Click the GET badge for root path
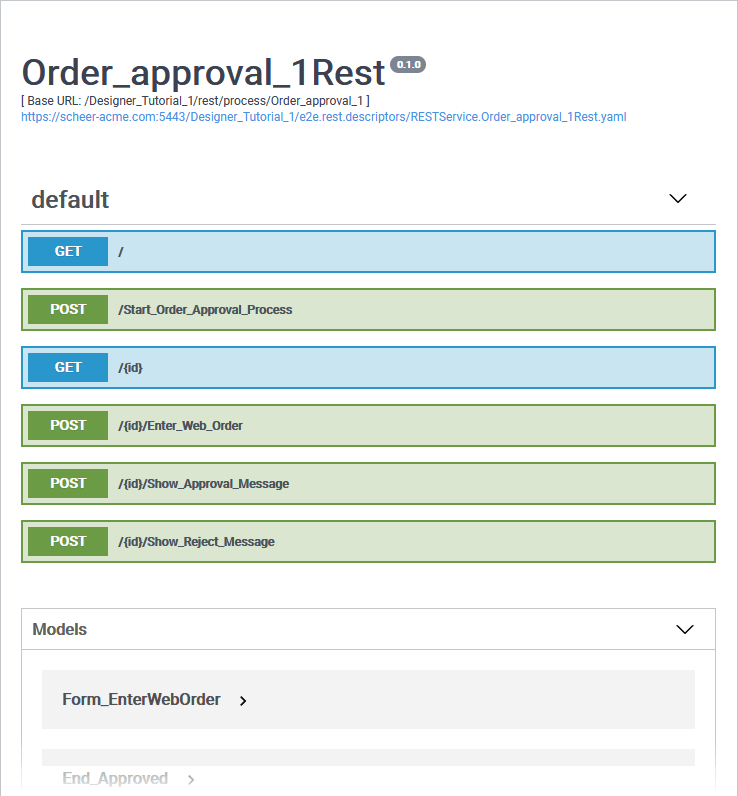738x796 pixels. pyautogui.click(x=68, y=251)
